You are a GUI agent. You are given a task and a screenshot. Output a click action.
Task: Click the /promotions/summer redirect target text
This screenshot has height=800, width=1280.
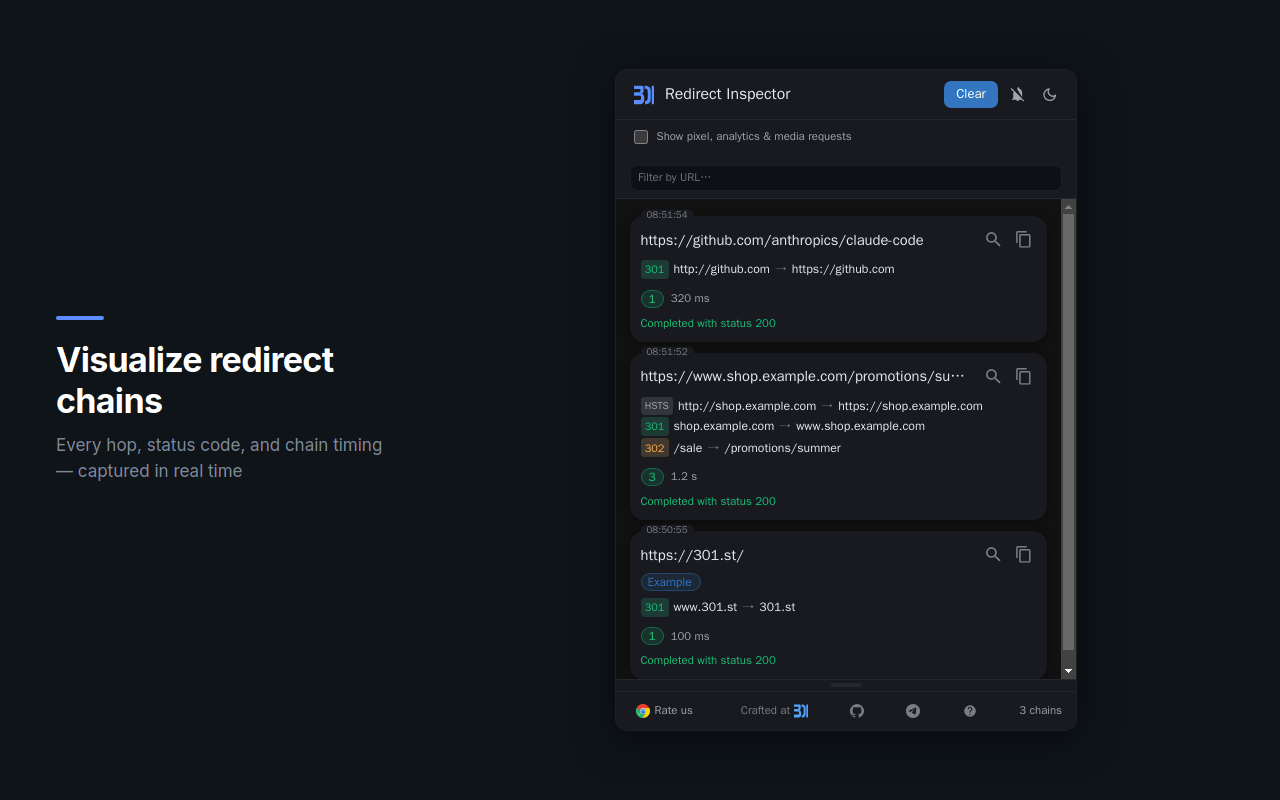pos(783,448)
